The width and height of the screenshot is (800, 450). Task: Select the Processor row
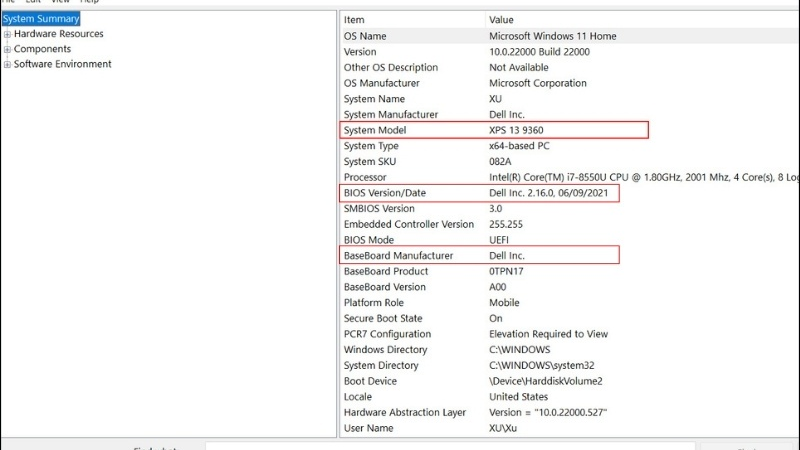click(x=570, y=178)
